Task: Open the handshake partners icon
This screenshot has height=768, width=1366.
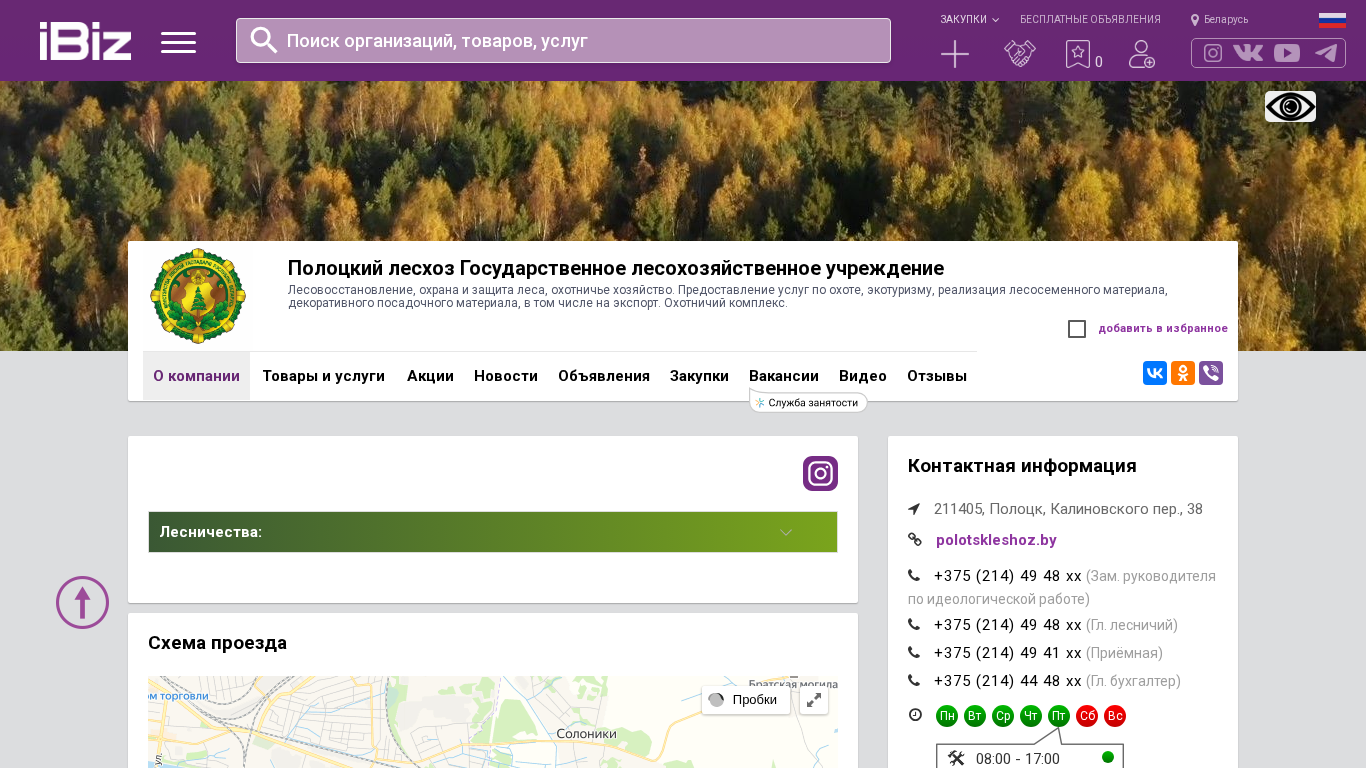Action: [x=1019, y=54]
